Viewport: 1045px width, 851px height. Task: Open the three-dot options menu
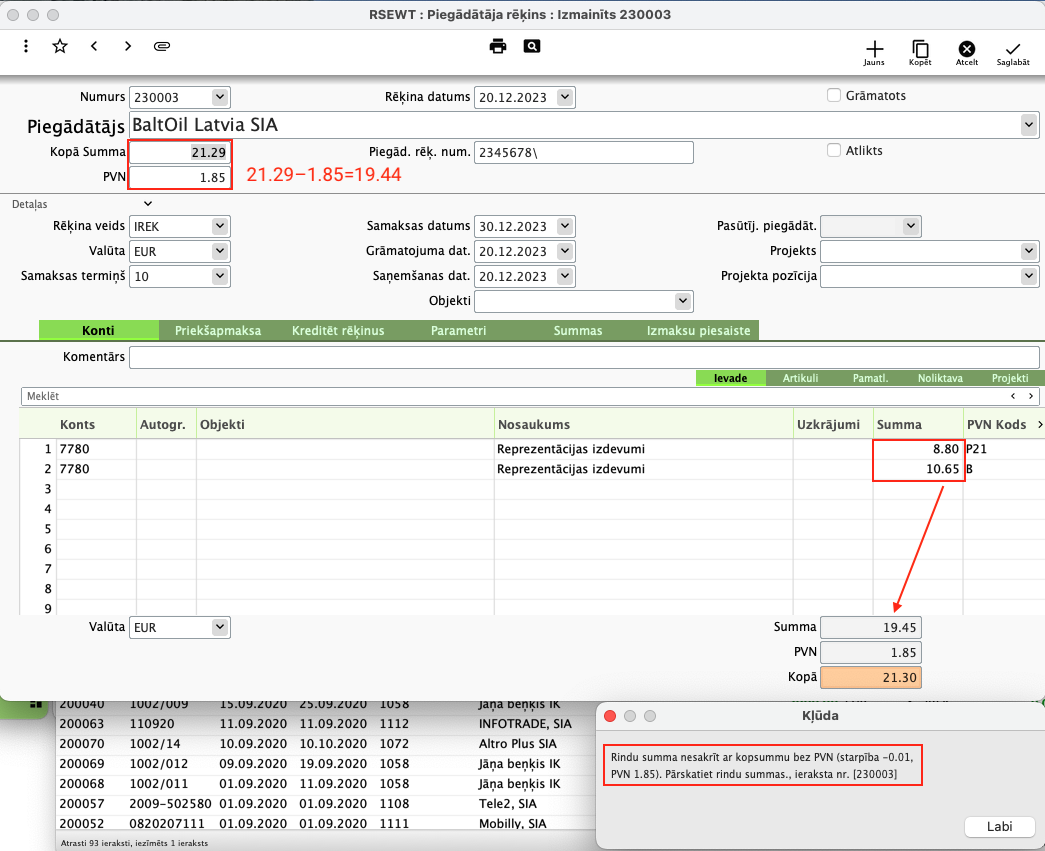click(x=26, y=46)
